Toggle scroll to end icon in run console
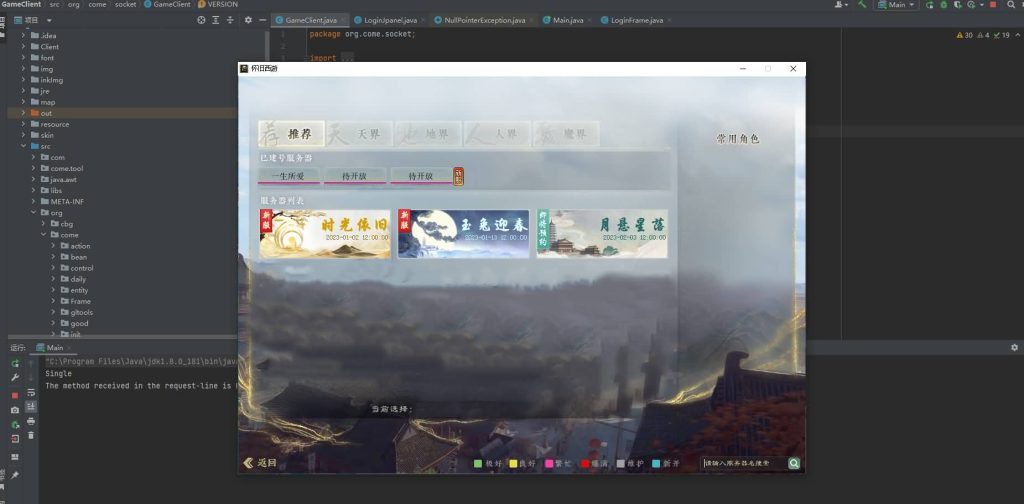 [x=31, y=406]
